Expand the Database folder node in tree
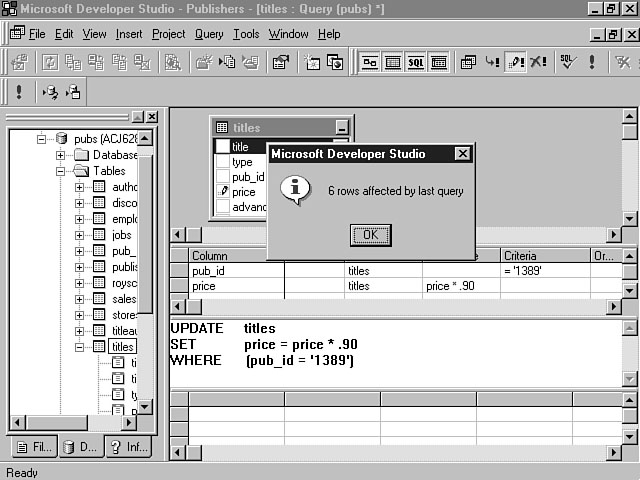Image resolution: width=640 pixels, height=480 pixels. (61, 155)
